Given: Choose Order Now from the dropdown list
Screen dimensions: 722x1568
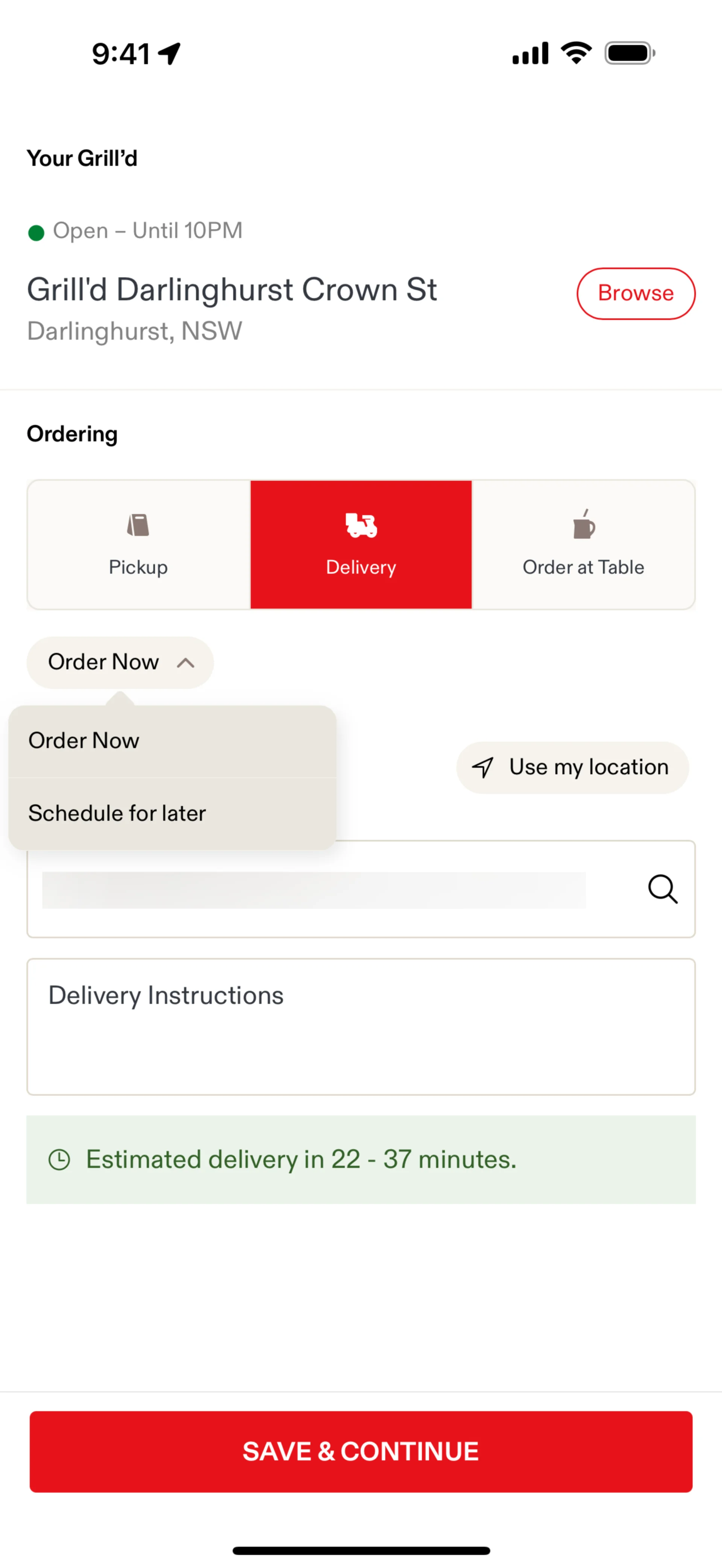Looking at the screenshot, I should pyautogui.click(x=172, y=741).
